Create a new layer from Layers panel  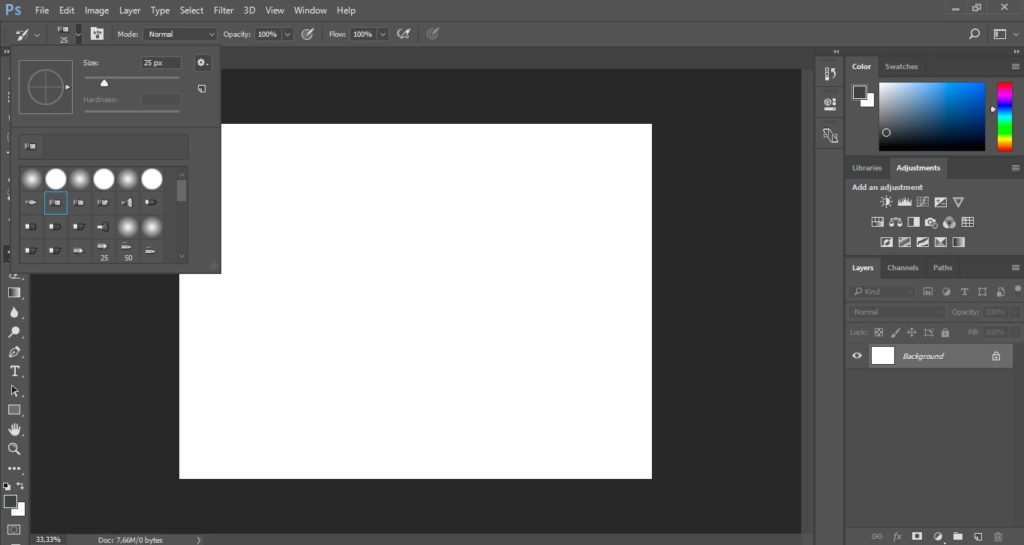tap(978, 536)
